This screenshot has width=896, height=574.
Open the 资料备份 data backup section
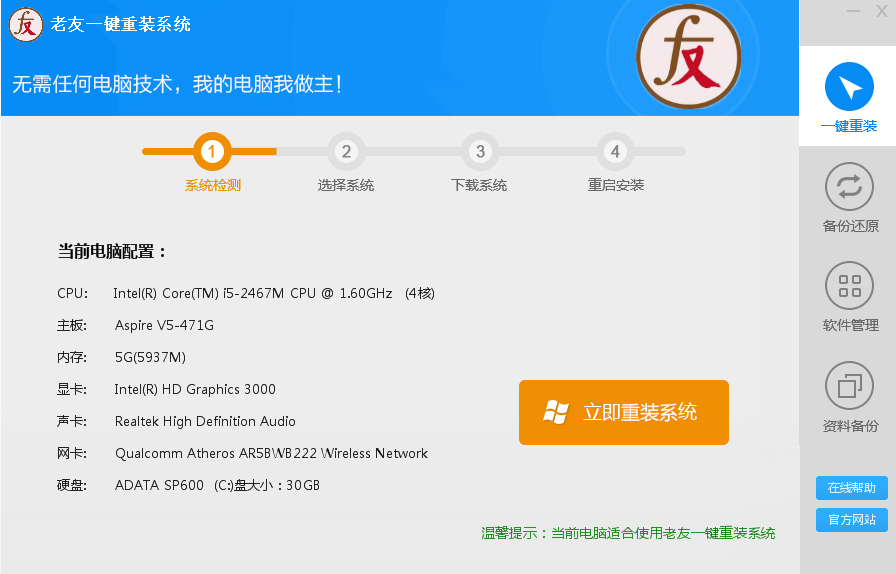tap(850, 397)
